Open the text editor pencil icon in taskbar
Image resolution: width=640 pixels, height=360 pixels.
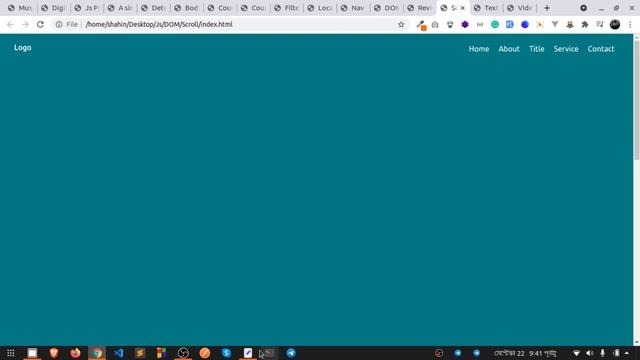pyautogui.click(x=248, y=353)
